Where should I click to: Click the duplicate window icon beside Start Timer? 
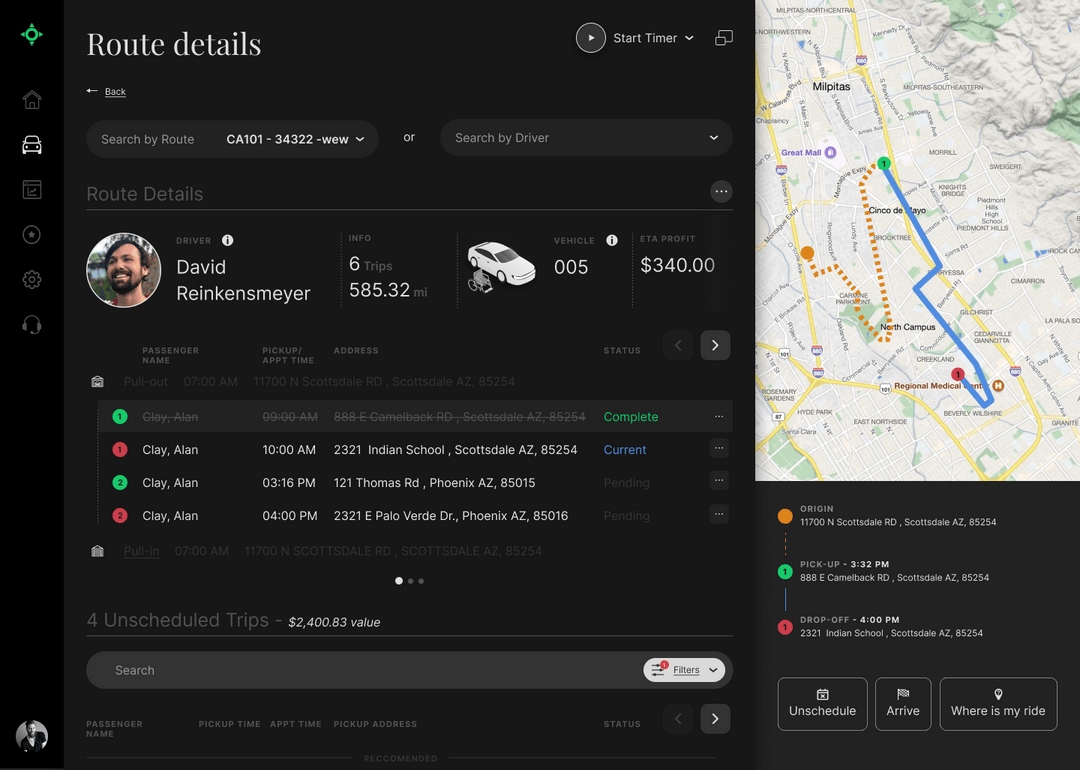(723, 37)
